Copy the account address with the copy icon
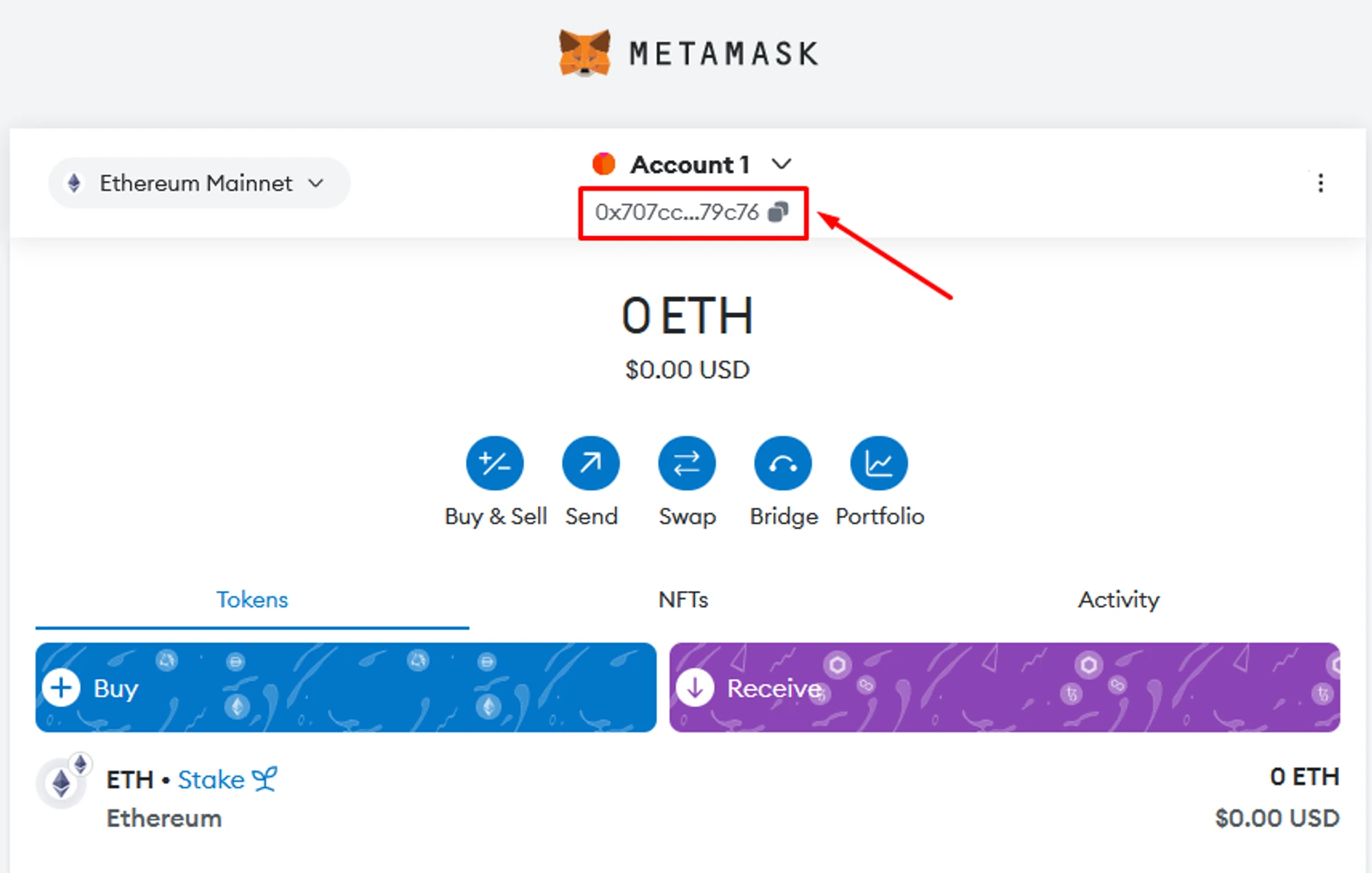1372x873 pixels. [778, 212]
